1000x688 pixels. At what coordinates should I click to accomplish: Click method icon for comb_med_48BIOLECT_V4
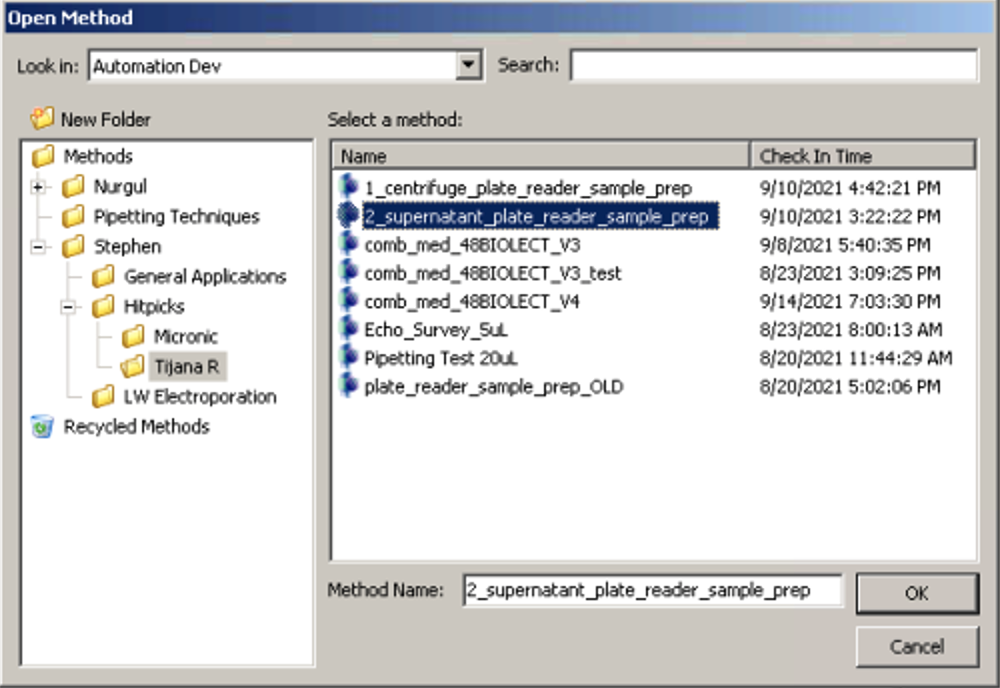click(348, 300)
